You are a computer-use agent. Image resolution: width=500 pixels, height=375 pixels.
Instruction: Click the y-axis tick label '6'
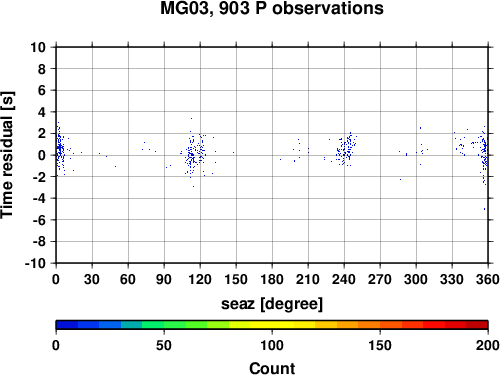pos(42,90)
